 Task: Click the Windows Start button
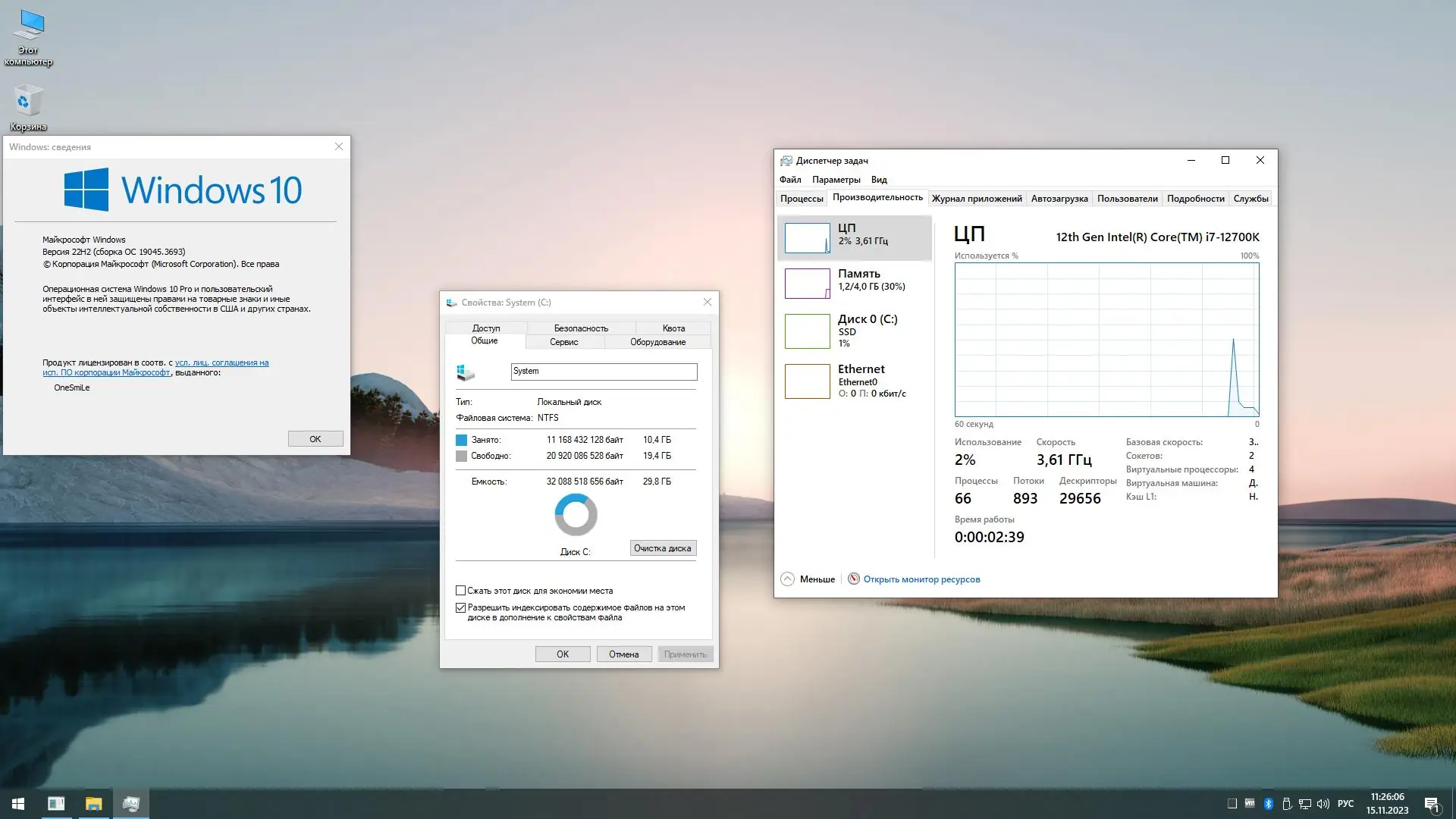tap(18, 803)
